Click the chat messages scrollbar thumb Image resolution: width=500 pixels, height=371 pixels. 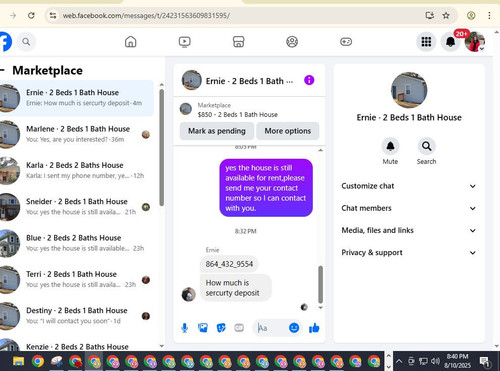320,284
